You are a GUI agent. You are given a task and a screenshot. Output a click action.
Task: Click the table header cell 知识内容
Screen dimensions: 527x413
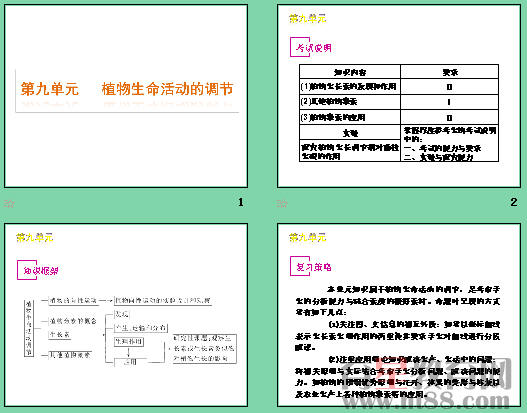pyautogui.click(x=350, y=72)
